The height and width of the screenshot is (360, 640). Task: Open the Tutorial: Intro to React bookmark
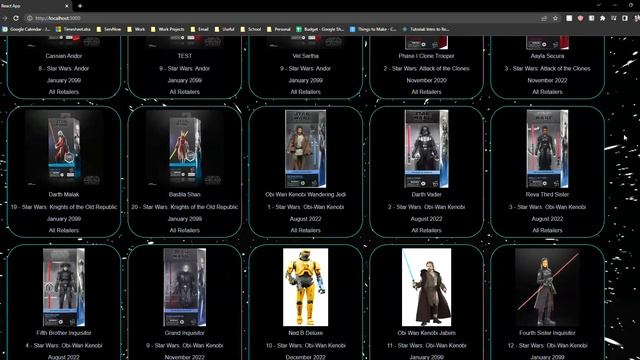[x=425, y=29]
